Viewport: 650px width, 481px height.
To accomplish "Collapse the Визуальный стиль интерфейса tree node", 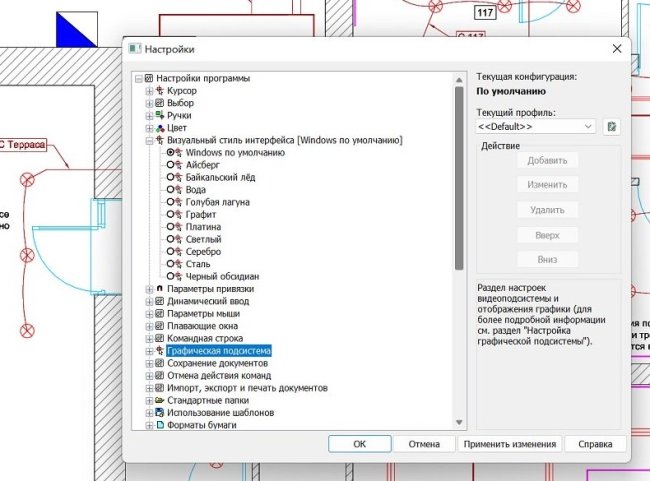I will [x=149, y=141].
